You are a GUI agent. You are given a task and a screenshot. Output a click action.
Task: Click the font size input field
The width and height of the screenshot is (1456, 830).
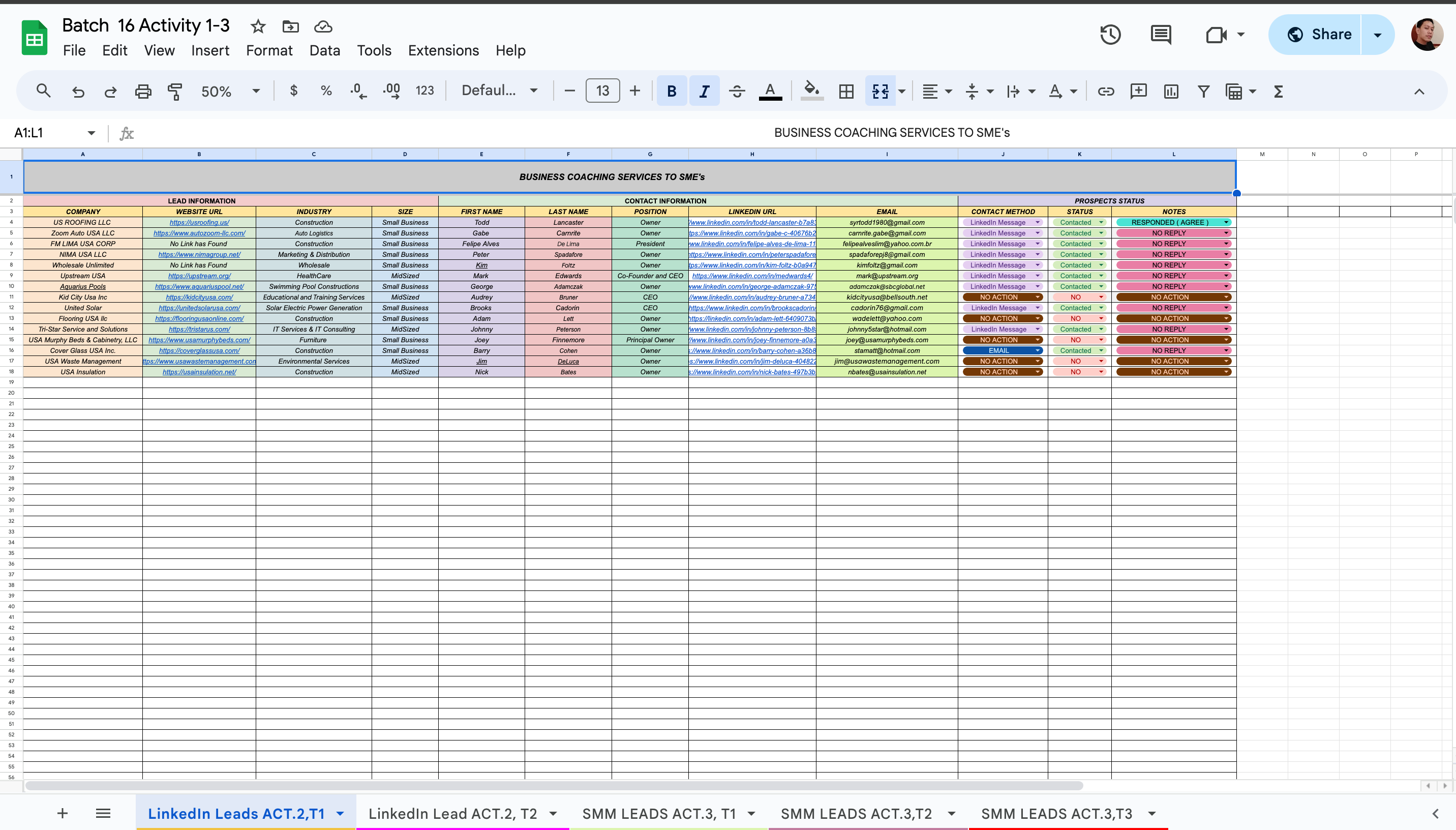602,91
